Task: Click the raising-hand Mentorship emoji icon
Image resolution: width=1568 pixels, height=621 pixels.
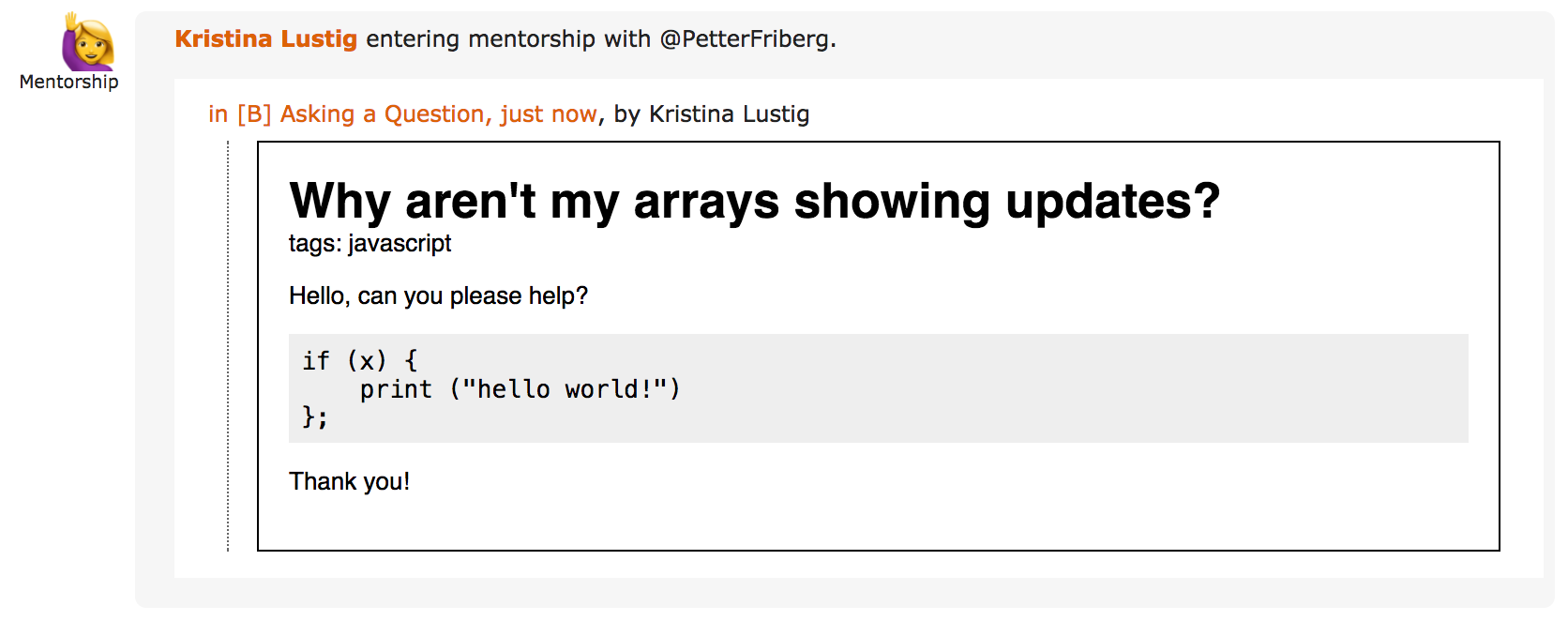Action: point(87,42)
